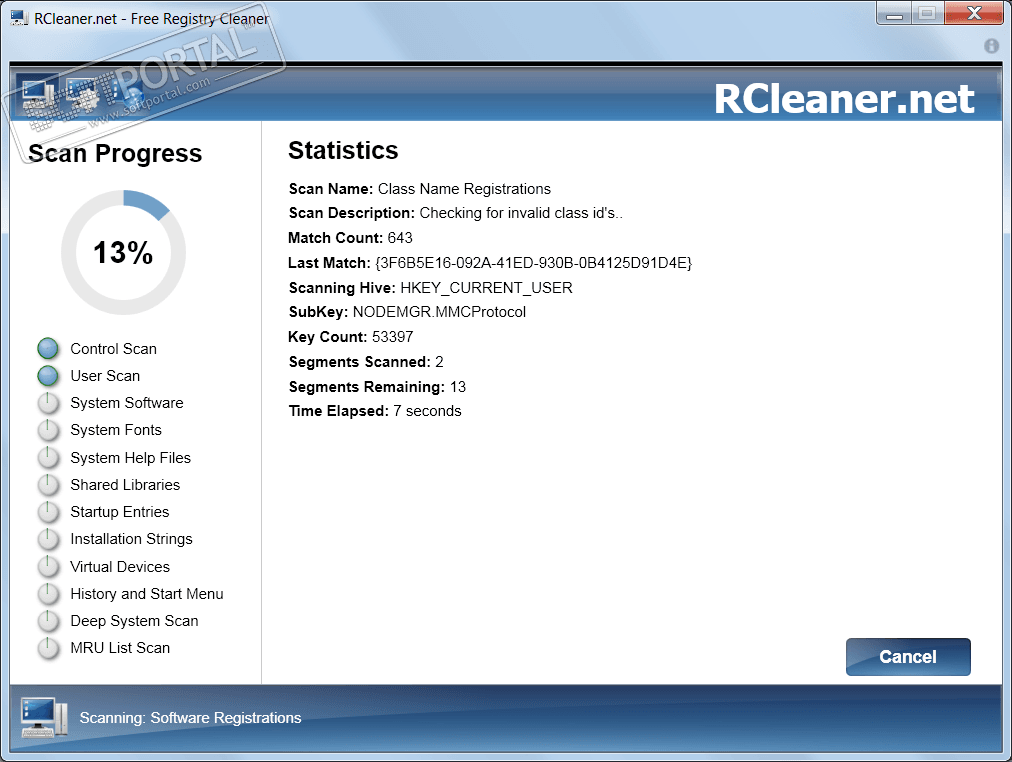Click the Segments Remaining 13 line
Viewport: 1012px width, 762px height.
(377, 387)
